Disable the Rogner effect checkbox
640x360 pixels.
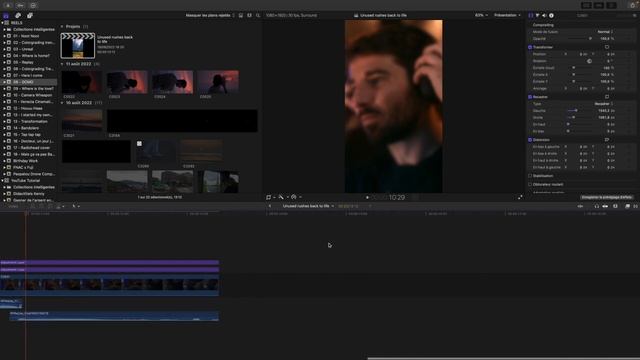(x=530, y=97)
